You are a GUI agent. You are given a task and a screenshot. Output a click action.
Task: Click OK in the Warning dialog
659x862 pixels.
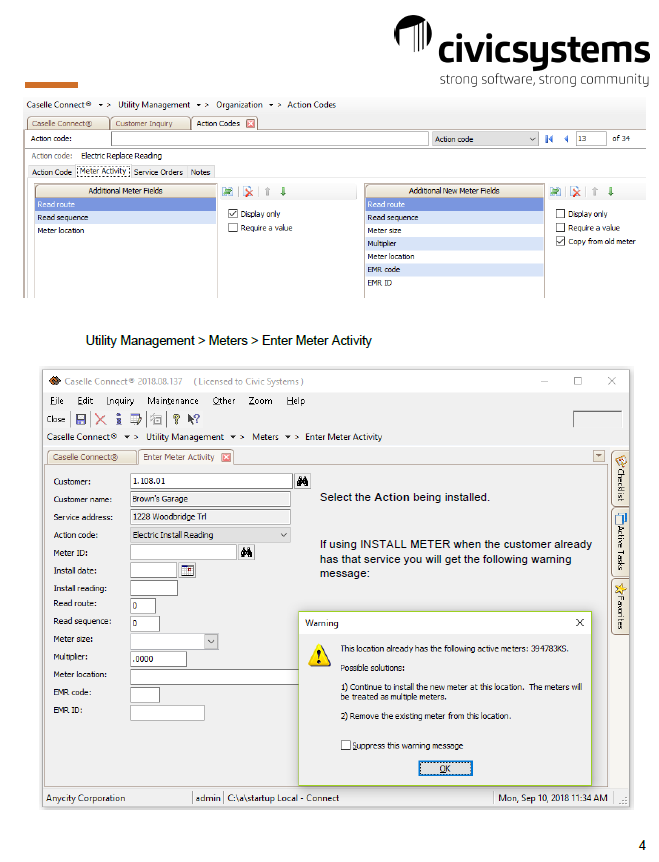(x=445, y=769)
